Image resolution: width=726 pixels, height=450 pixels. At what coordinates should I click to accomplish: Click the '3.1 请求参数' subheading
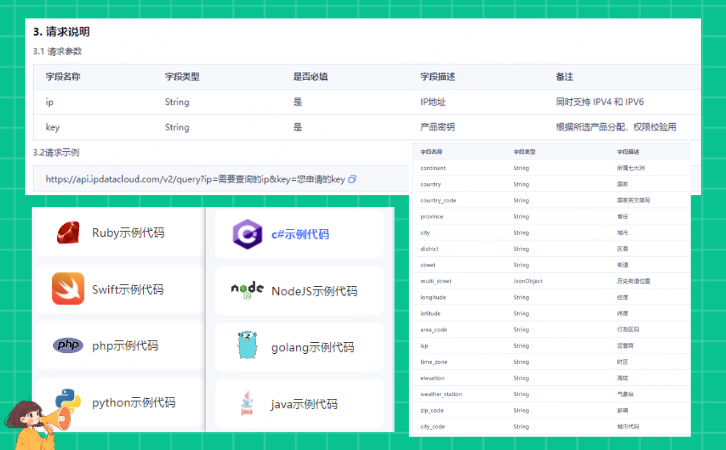57,51
